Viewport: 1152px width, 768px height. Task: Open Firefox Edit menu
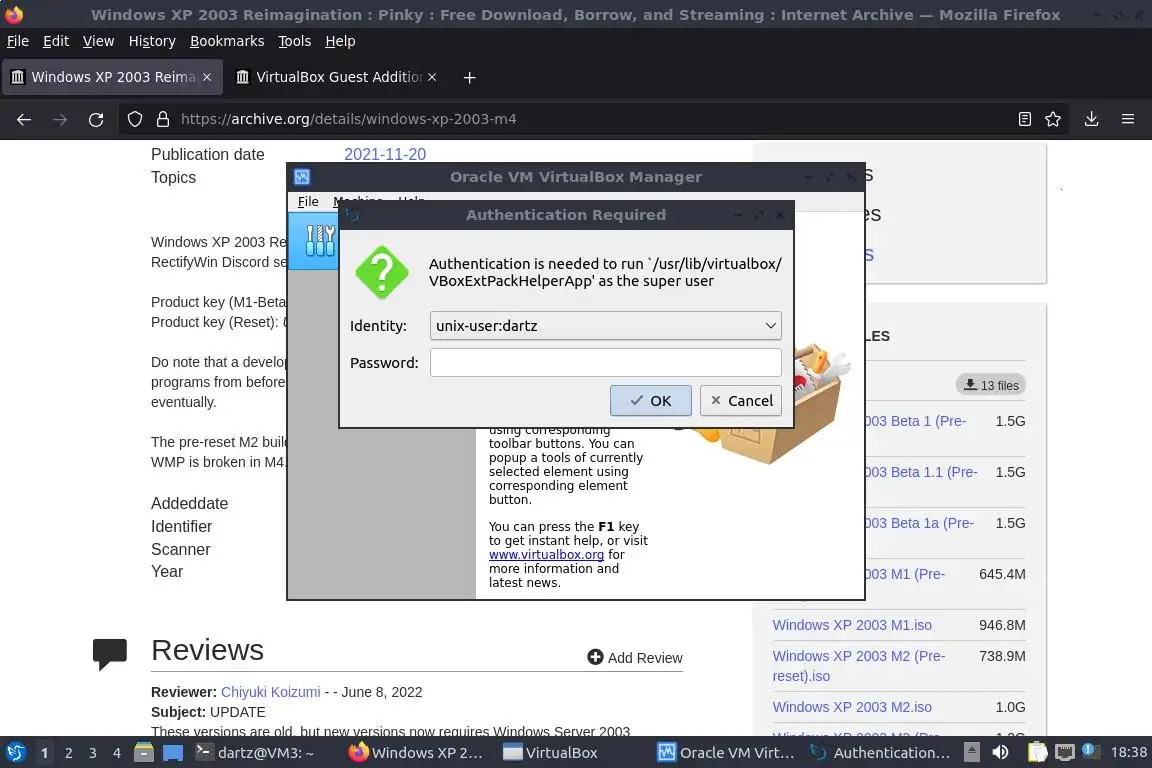(56, 41)
